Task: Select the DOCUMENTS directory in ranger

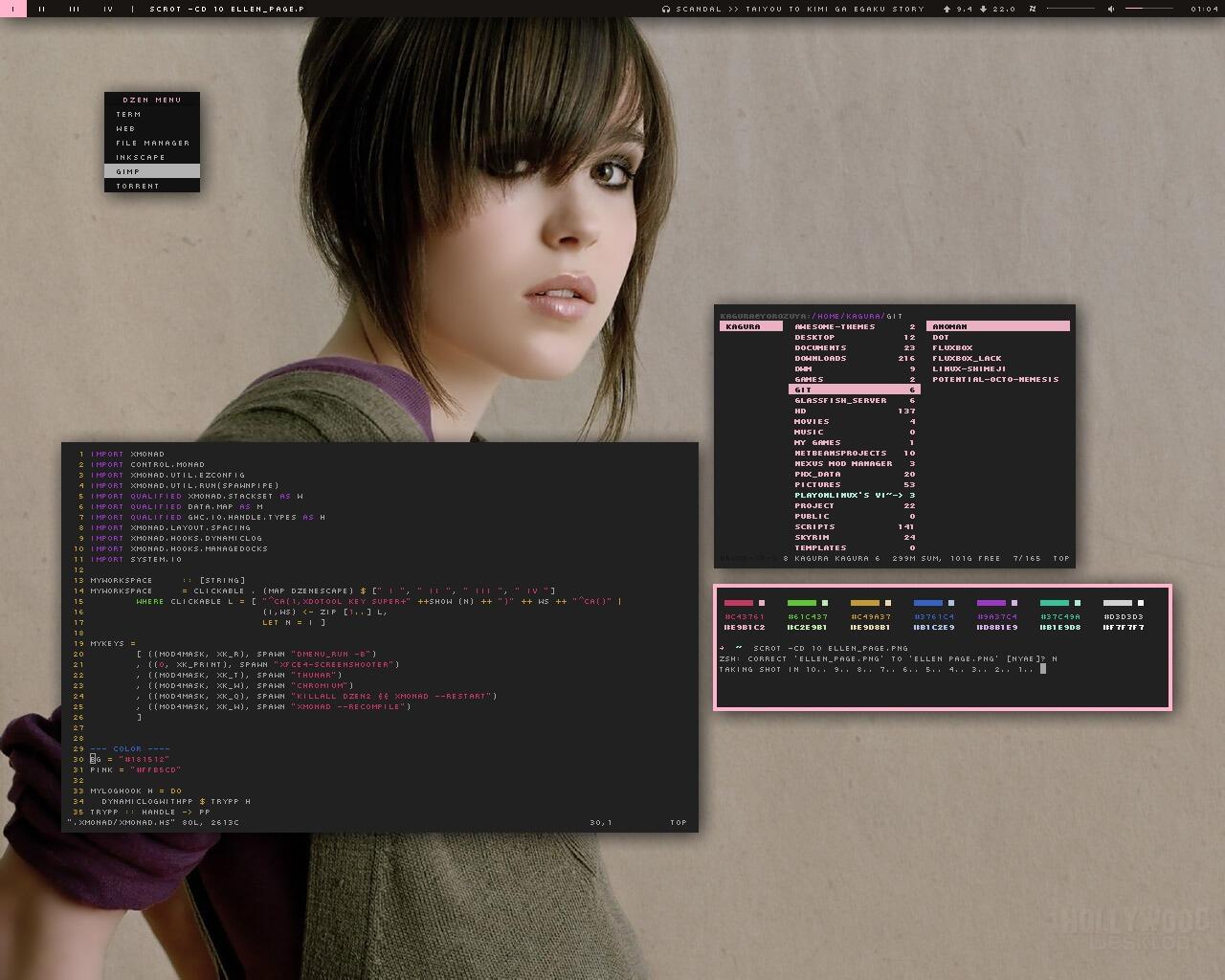Action: coord(855,347)
